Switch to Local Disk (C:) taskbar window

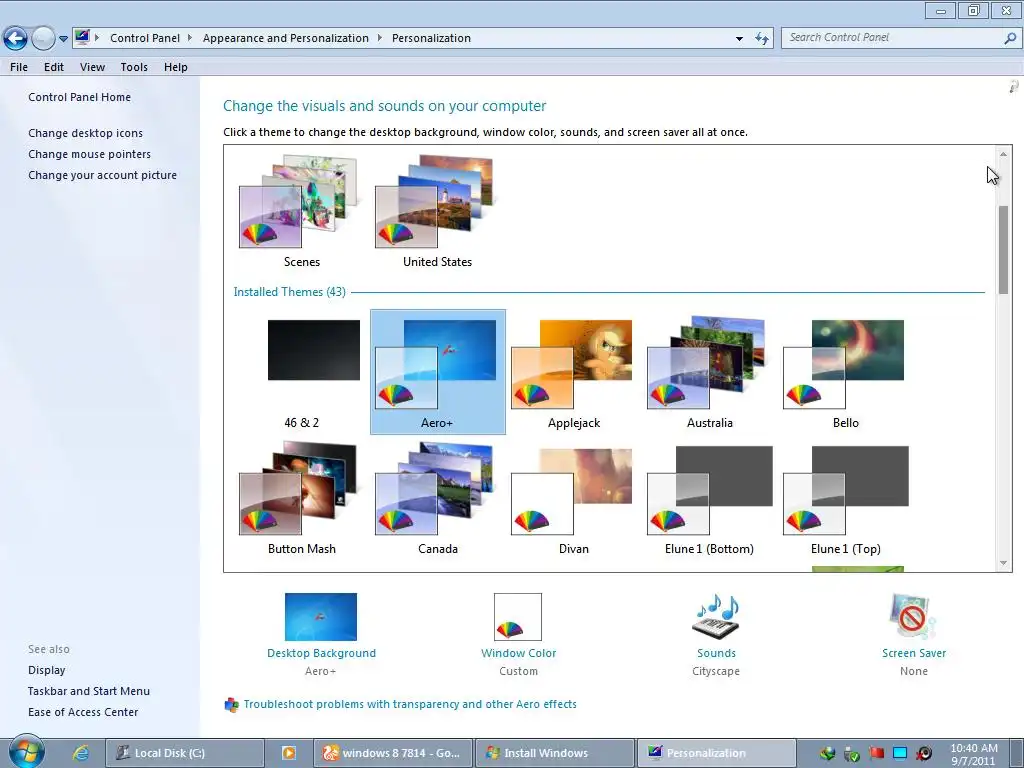(x=185, y=753)
